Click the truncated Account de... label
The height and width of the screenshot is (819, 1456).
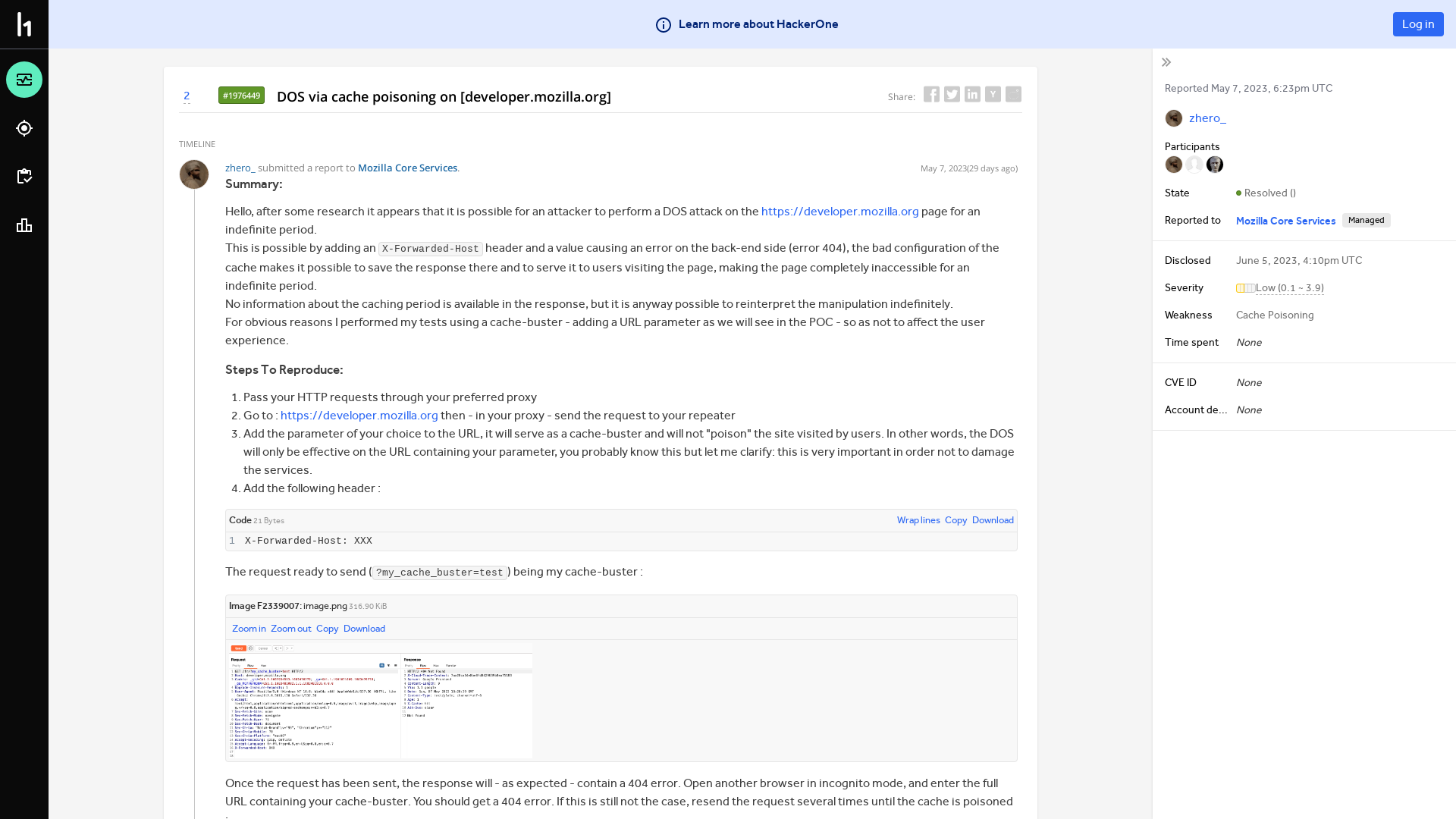point(1196,410)
